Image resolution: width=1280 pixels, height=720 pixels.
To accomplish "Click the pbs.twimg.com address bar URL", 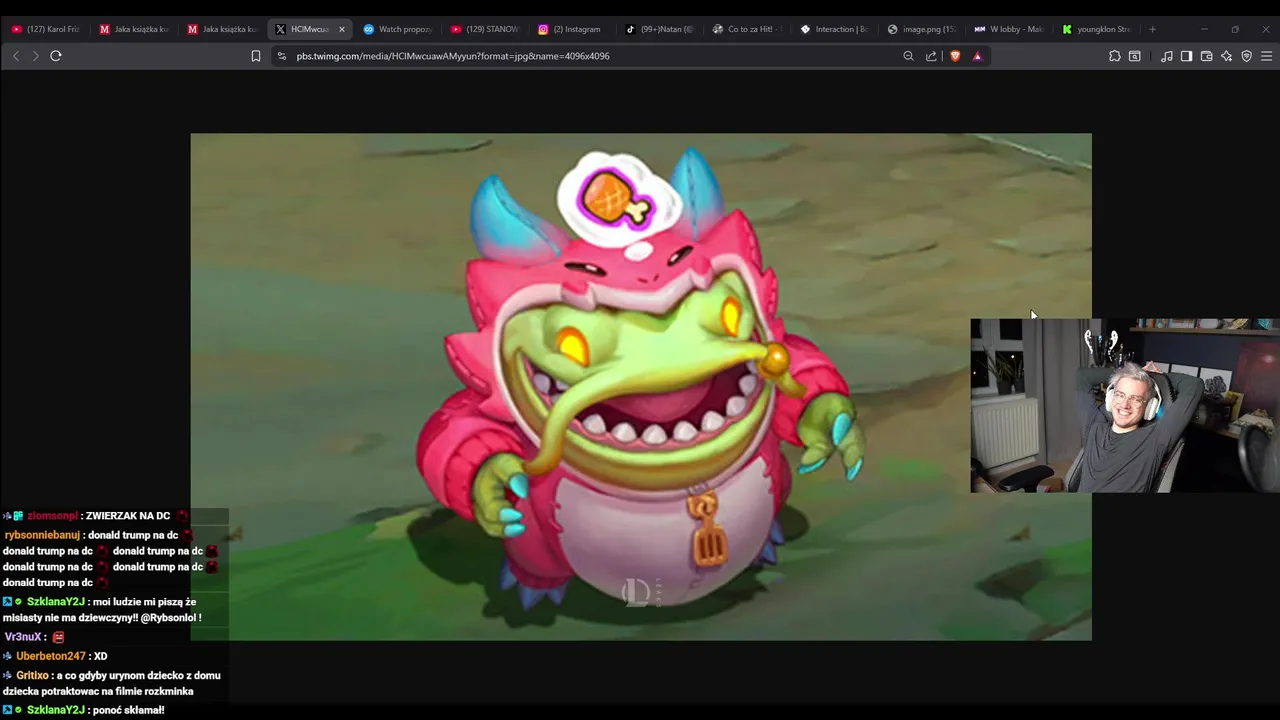I will [453, 56].
